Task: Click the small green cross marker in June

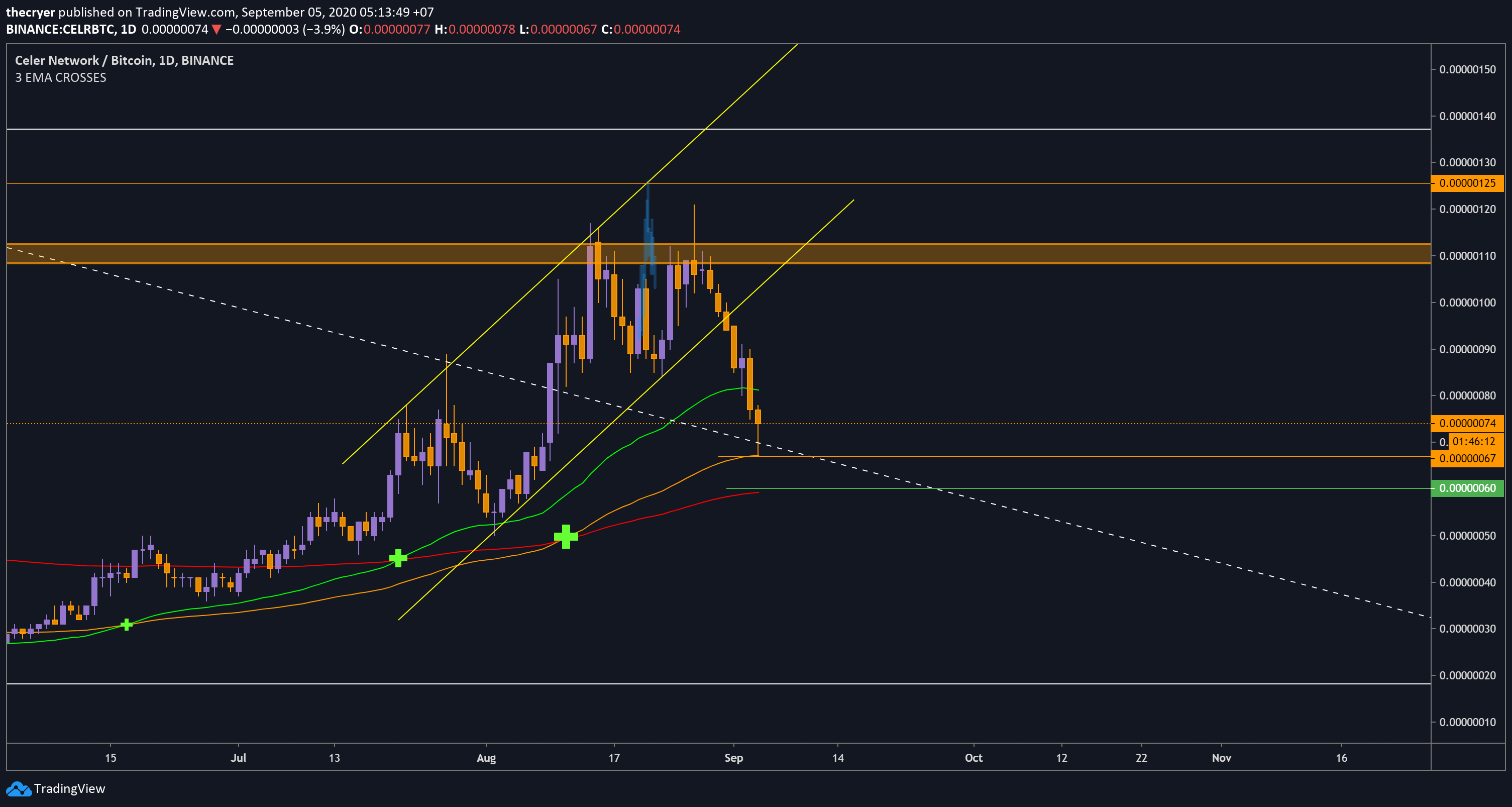Action: (126, 624)
